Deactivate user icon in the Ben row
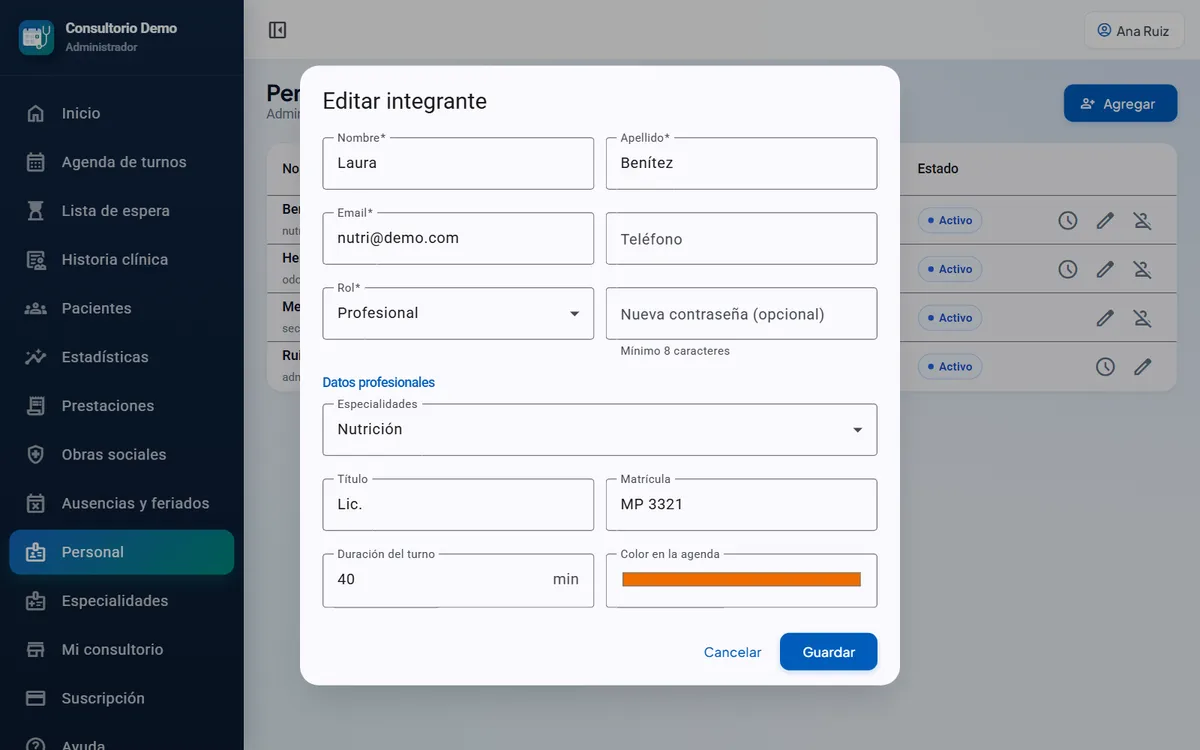 point(1142,220)
